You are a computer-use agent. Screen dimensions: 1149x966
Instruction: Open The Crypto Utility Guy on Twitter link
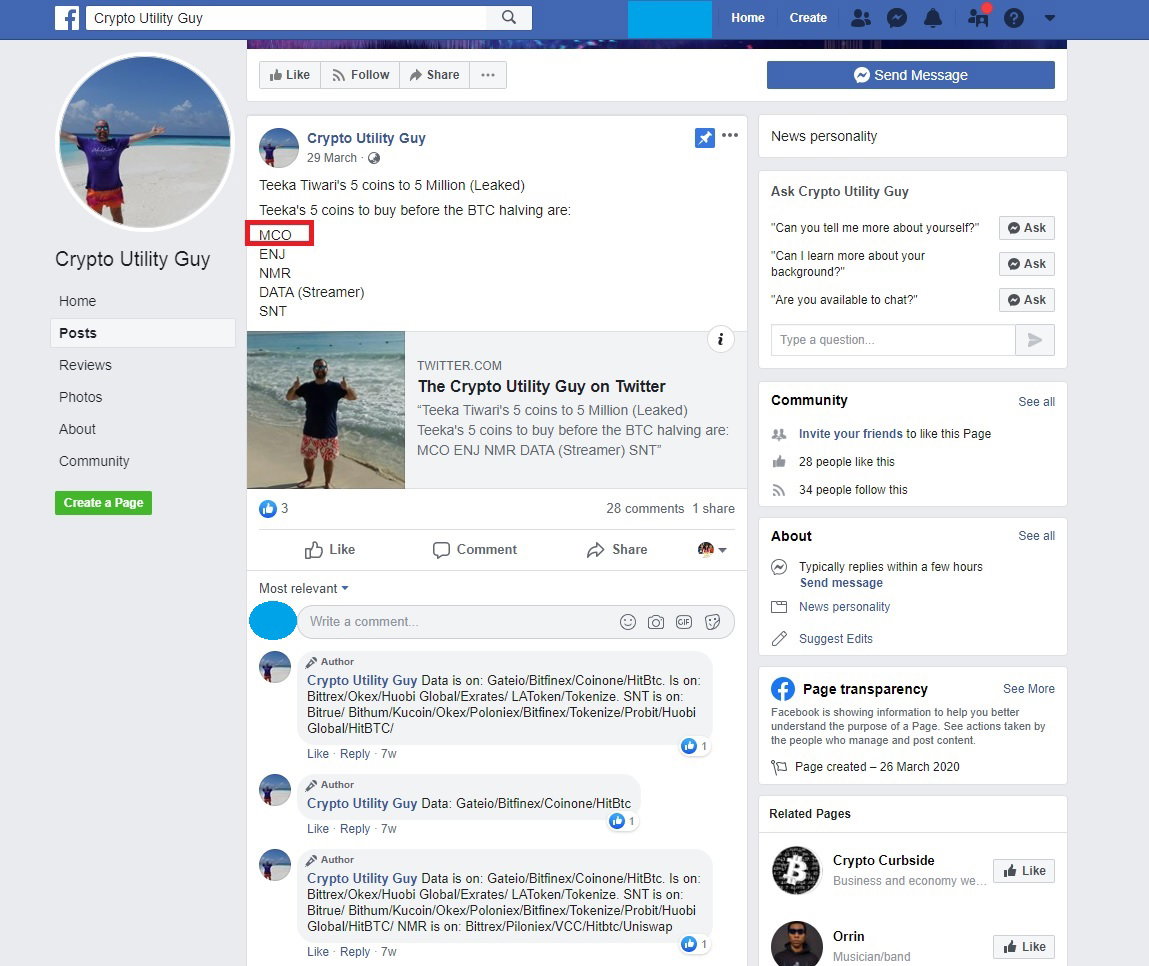pyautogui.click(x=542, y=386)
